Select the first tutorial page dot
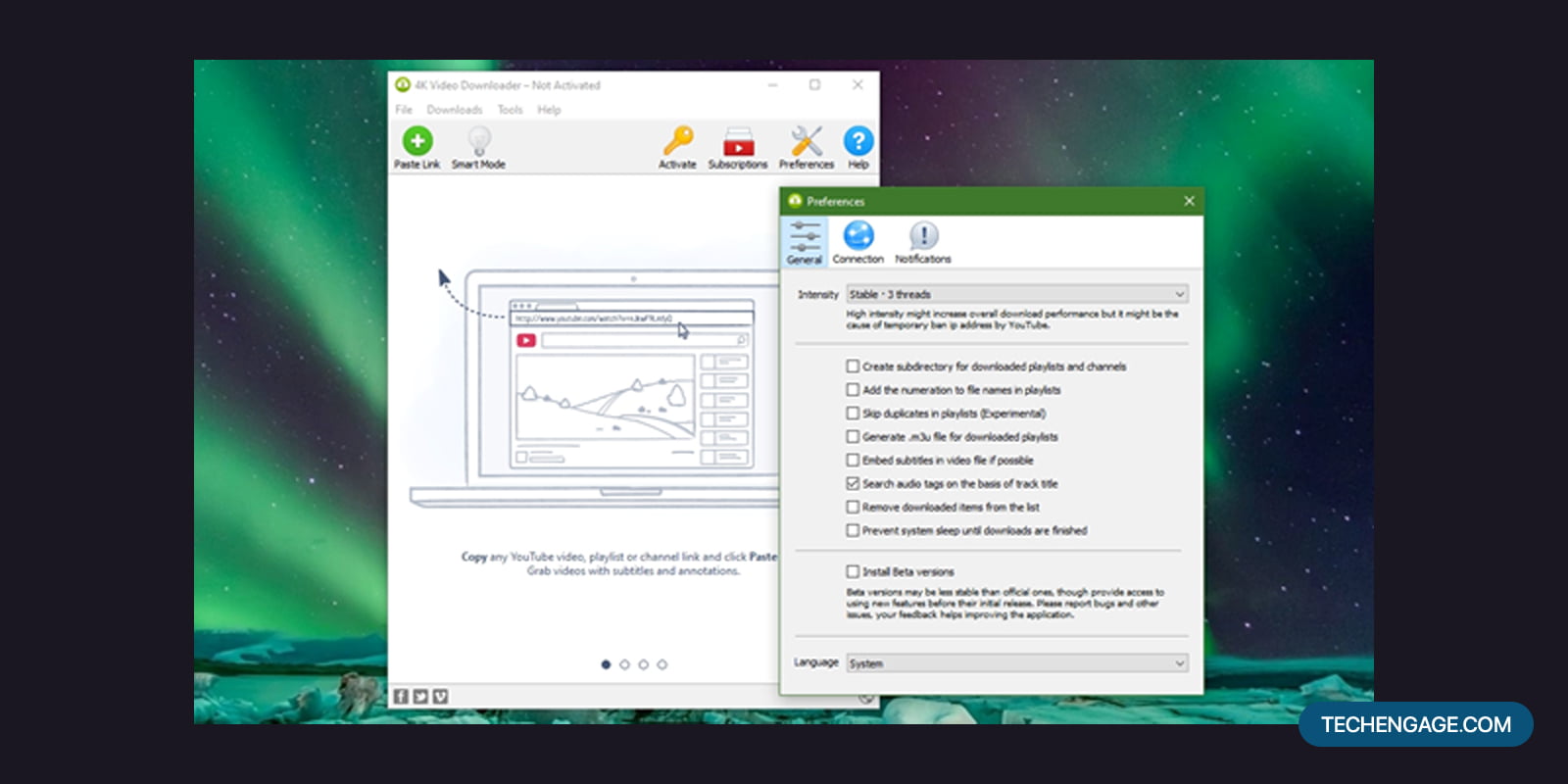 click(606, 664)
